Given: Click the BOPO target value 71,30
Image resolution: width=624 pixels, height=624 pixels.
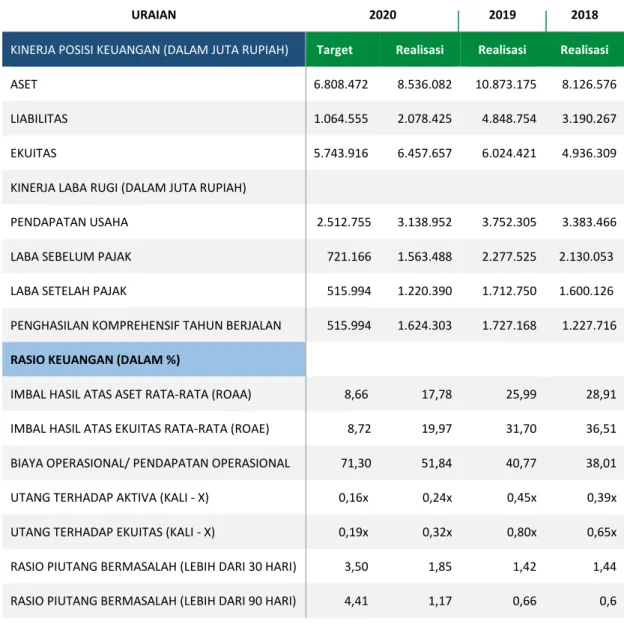Looking at the screenshot, I should (356, 463).
